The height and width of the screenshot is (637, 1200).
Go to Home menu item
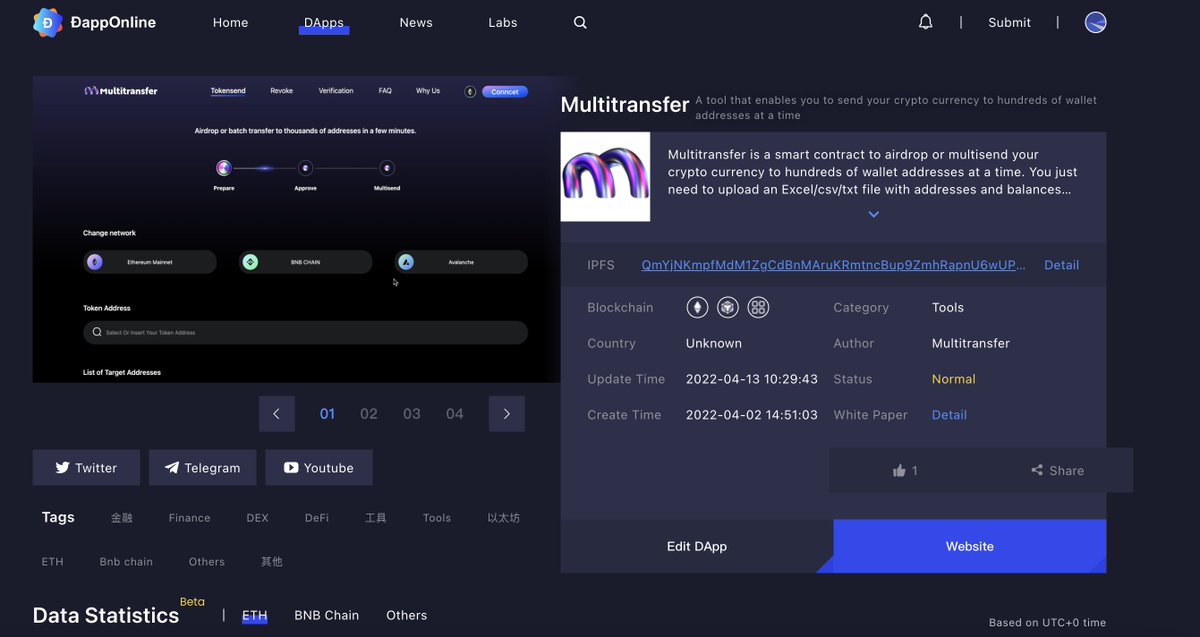tap(230, 22)
